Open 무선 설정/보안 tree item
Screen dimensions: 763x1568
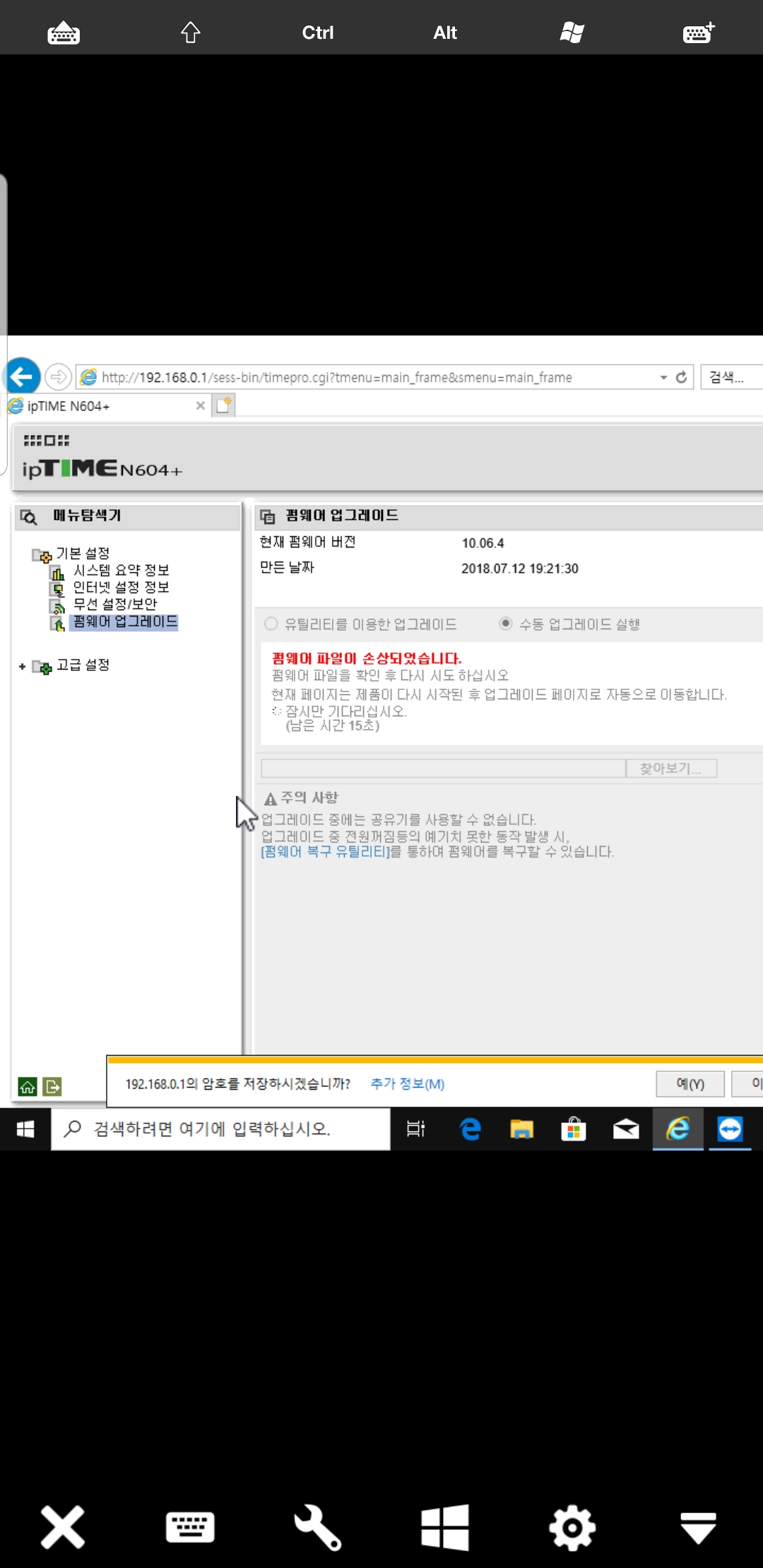pyautogui.click(x=115, y=604)
